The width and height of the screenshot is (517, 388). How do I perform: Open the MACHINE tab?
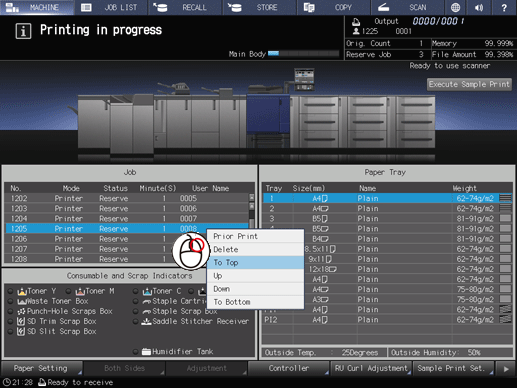point(37,7)
